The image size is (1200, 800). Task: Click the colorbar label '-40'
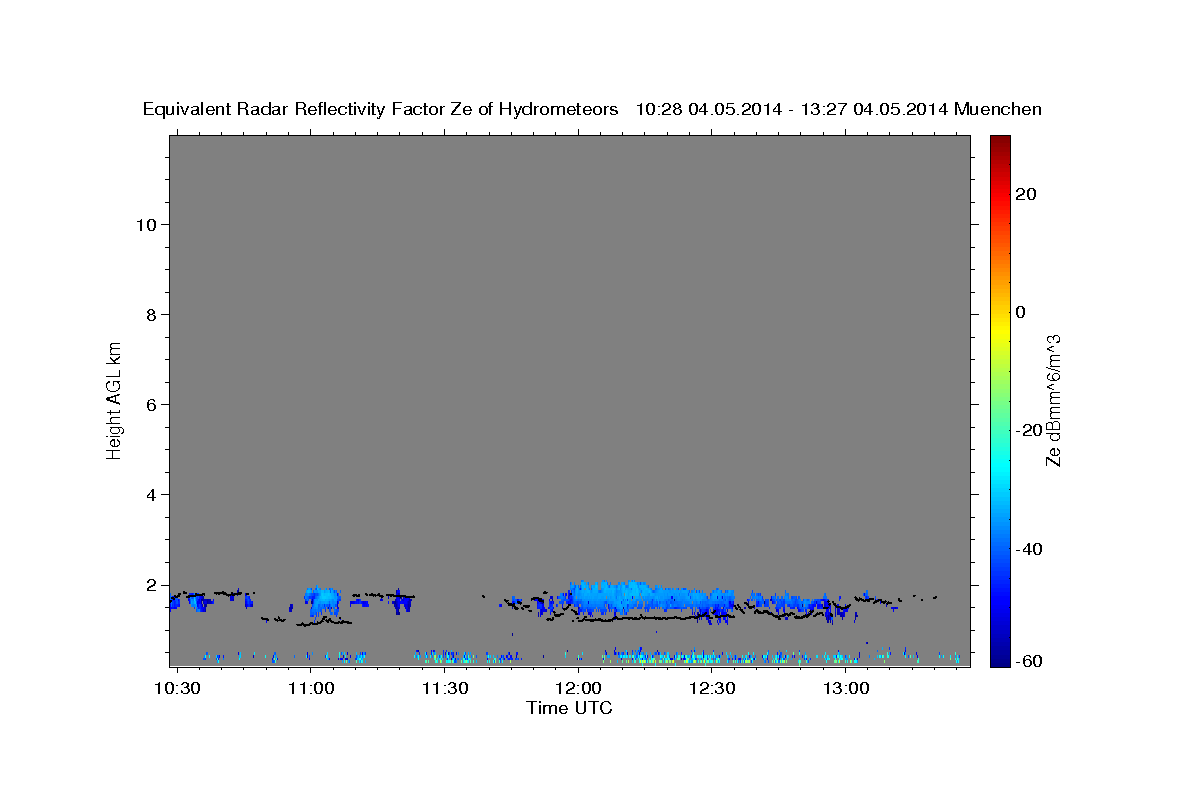pos(1030,549)
